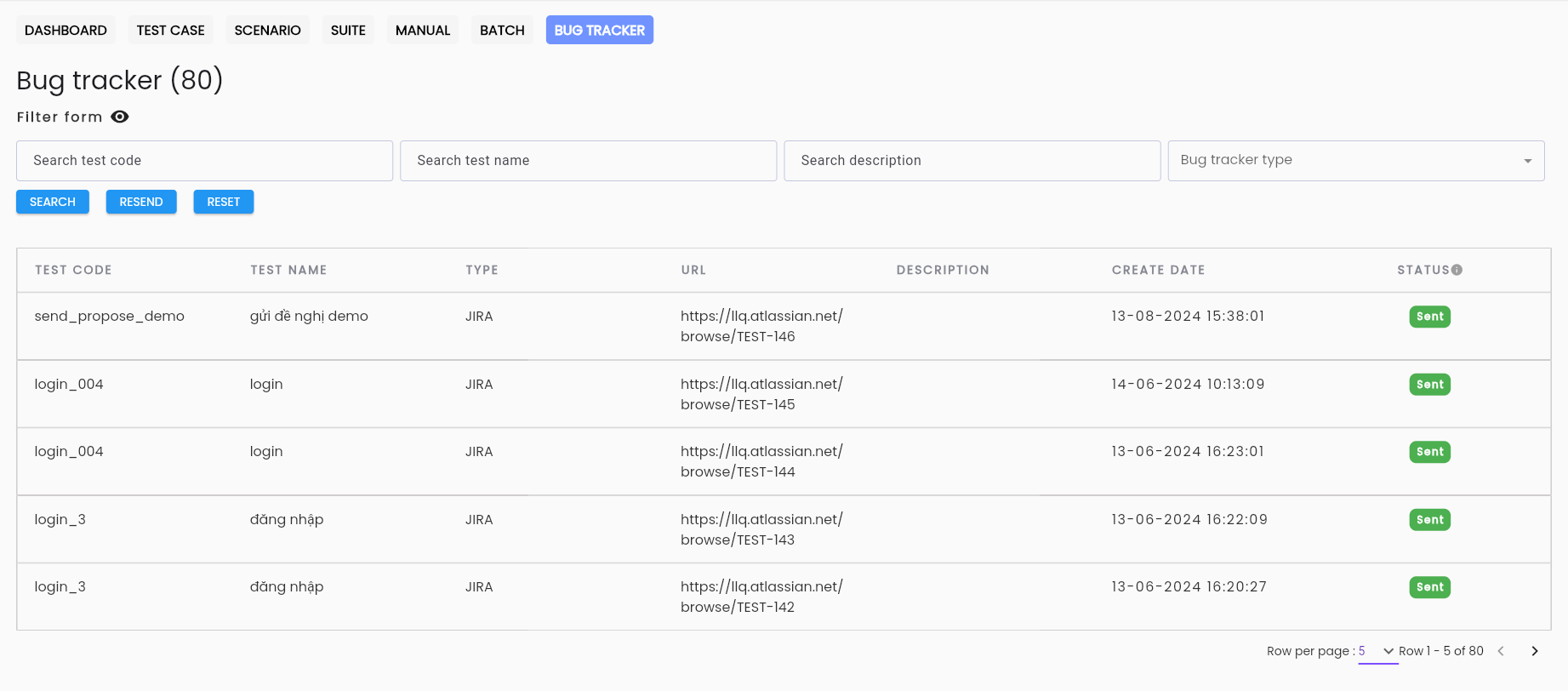Focus the Search description field
1568x691 pixels.
pyautogui.click(x=972, y=161)
